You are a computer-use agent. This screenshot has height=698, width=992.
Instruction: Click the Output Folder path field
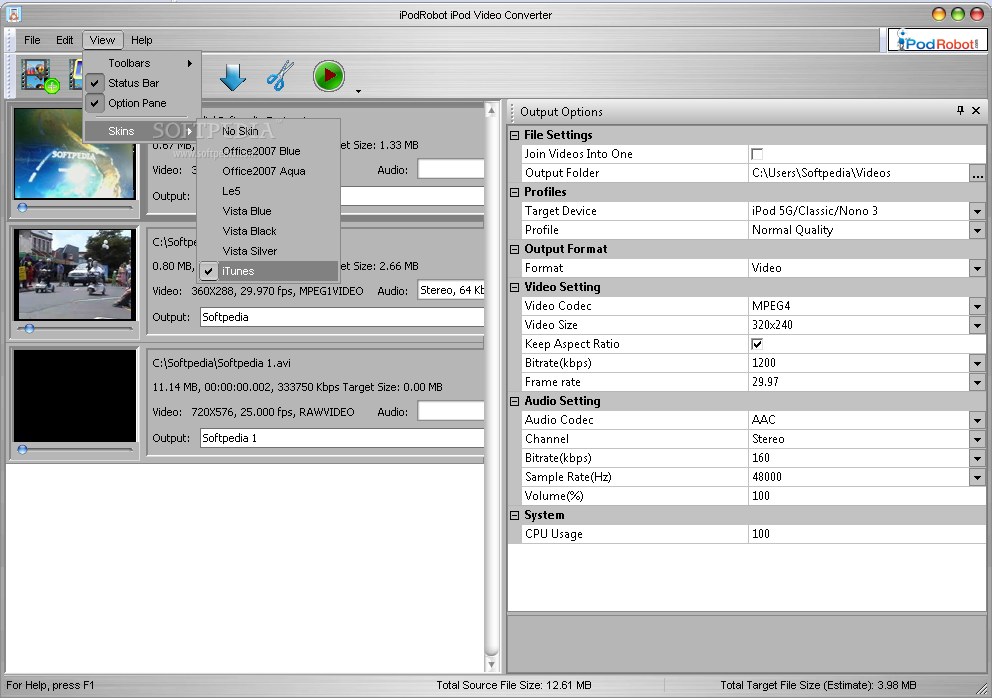(x=859, y=173)
